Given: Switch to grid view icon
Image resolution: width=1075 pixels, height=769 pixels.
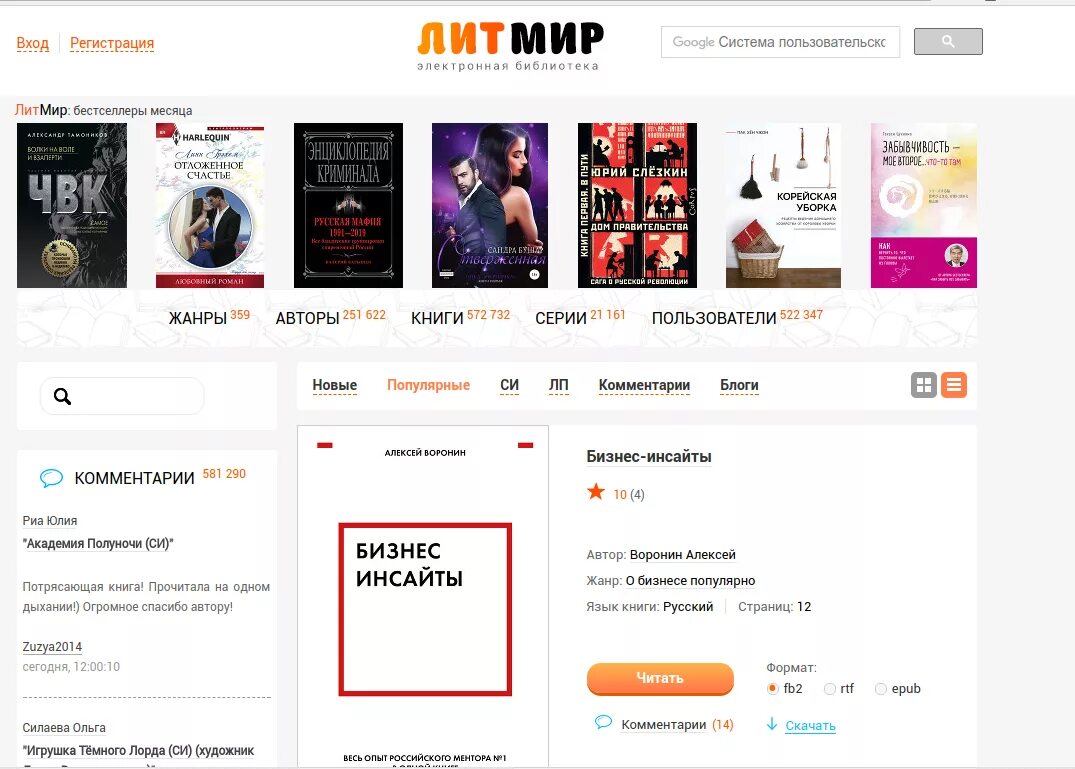Looking at the screenshot, I should click(x=923, y=385).
